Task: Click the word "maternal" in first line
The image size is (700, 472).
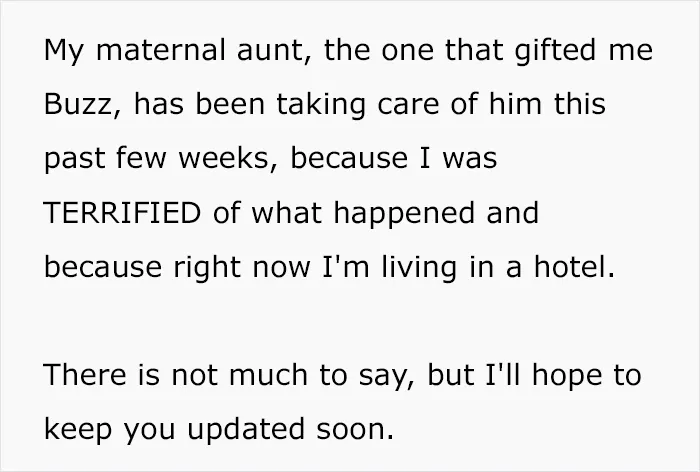Action: click(x=161, y=50)
